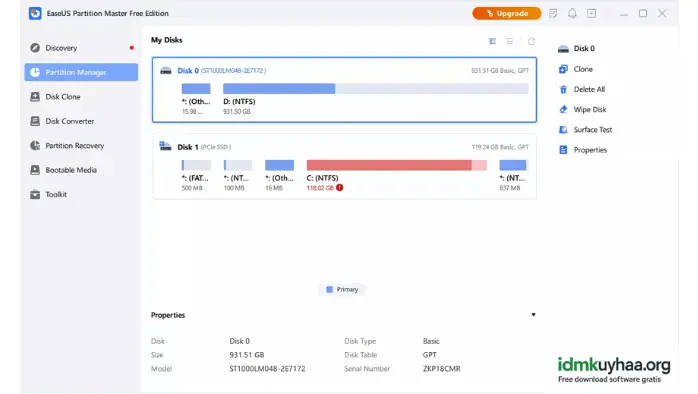The image size is (698, 394).
Task: Click the Clone icon in right panel
Action: click(564, 69)
